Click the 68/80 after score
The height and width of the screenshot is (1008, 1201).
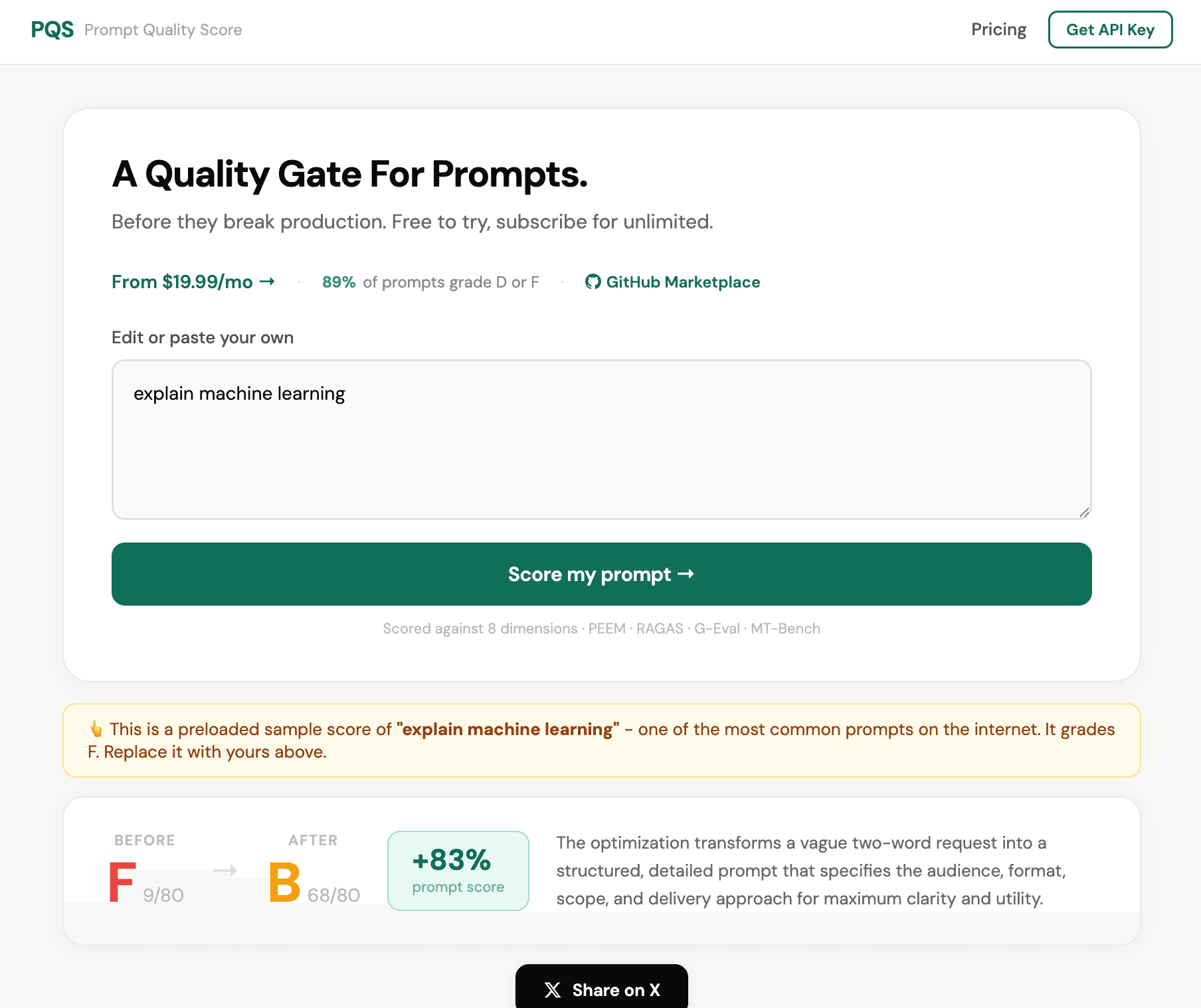pyautogui.click(x=334, y=895)
